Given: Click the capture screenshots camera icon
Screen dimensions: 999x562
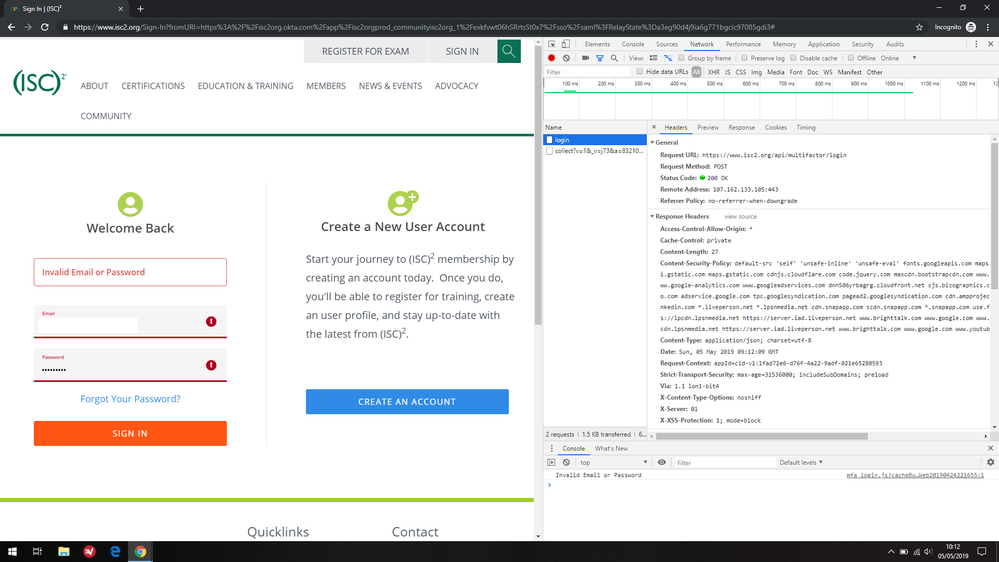Looking at the screenshot, I should pos(585,58).
